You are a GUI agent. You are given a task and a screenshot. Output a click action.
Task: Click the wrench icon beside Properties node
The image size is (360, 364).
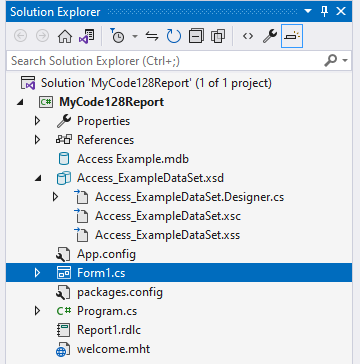tap(63, 121)
